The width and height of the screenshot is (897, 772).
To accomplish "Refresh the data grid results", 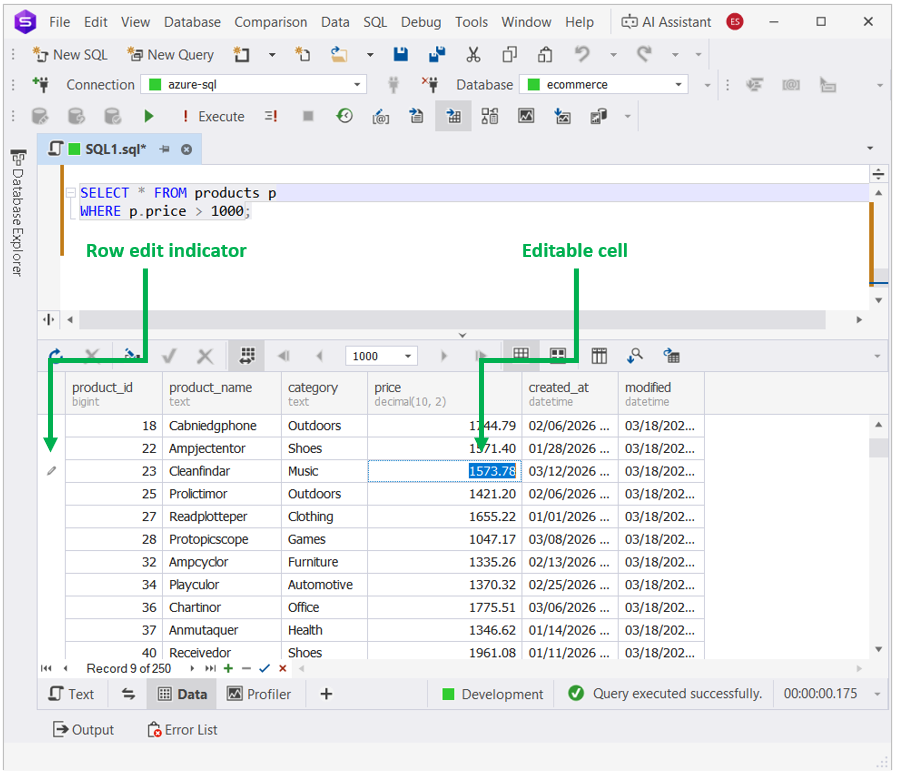I will point(55,356).
